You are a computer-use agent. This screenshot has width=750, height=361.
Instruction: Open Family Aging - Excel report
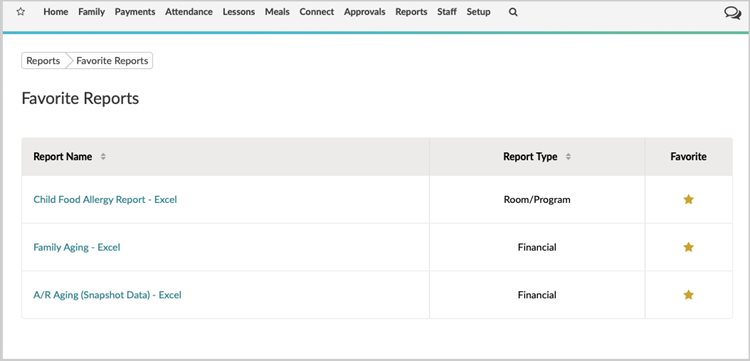(77, 247)
